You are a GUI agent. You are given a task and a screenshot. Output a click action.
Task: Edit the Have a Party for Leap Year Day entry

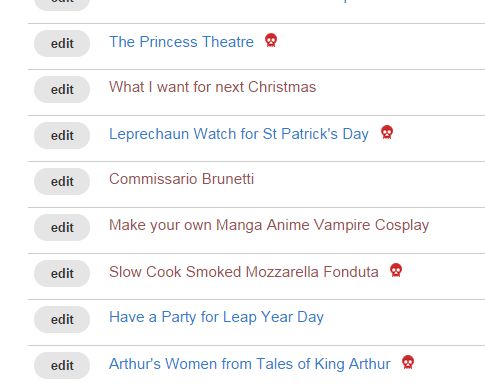(x=62, y=319)
